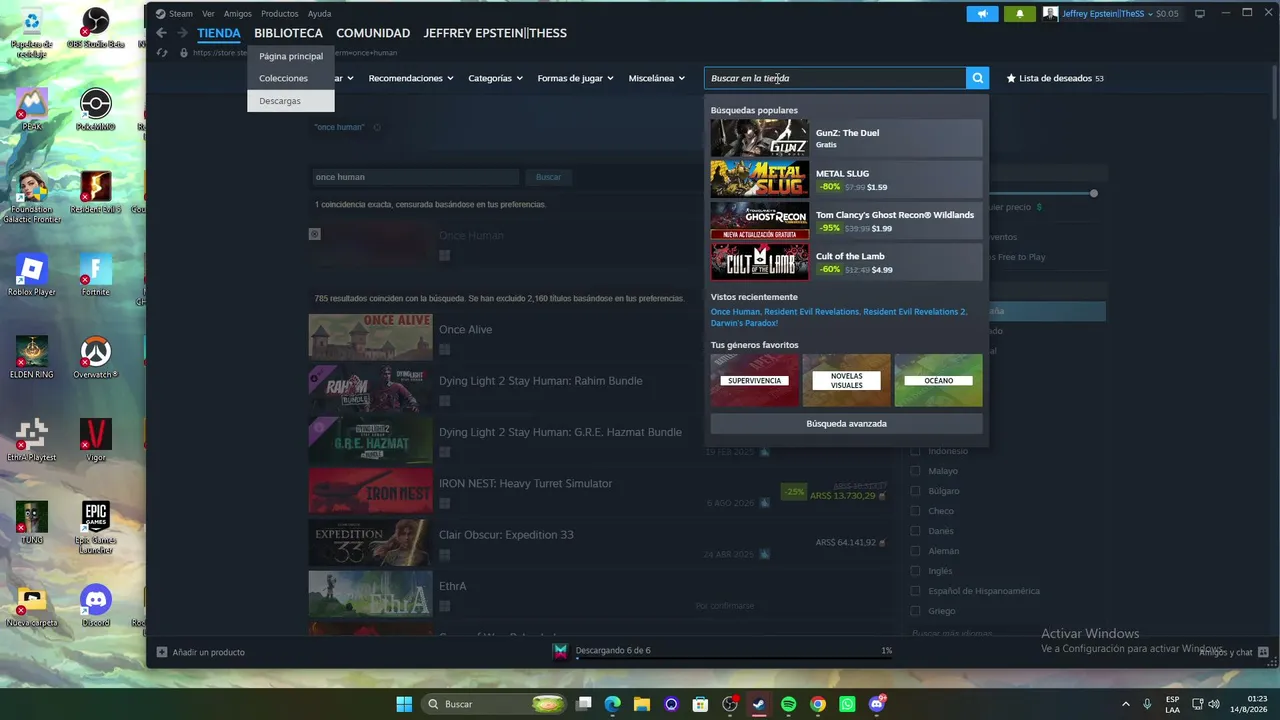Screen dimensions: 1280x720
Task: Open Lista de deseados wishlist
Action: [1055, 78]
